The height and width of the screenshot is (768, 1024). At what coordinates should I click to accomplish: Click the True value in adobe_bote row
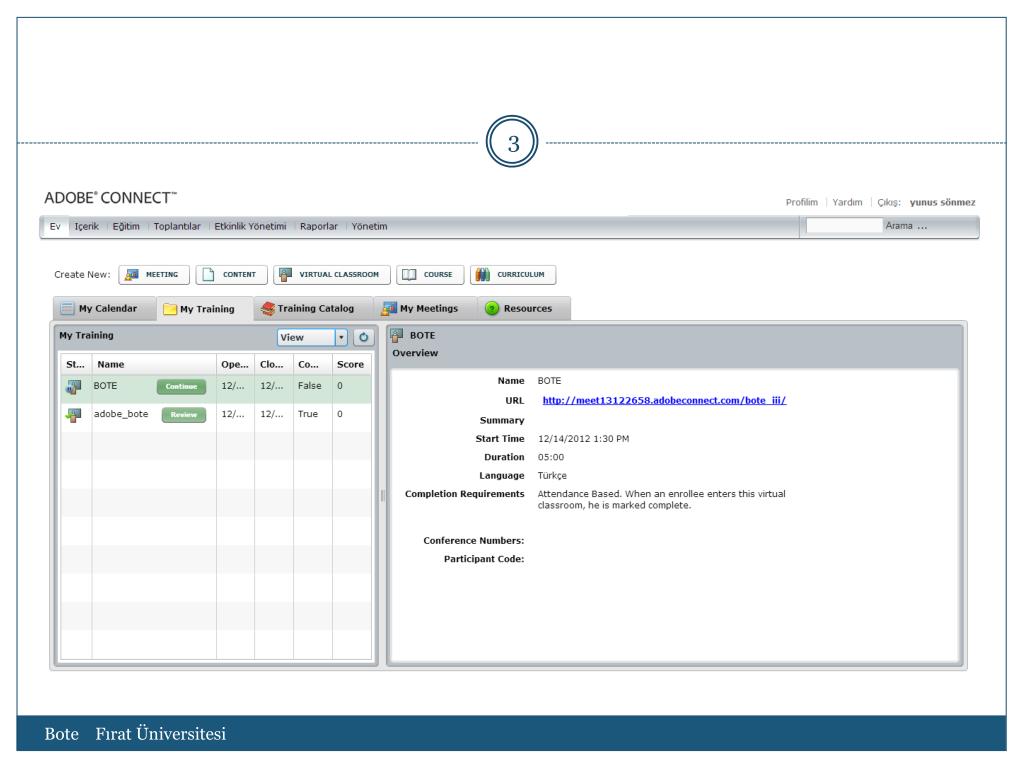click(308, 414)
